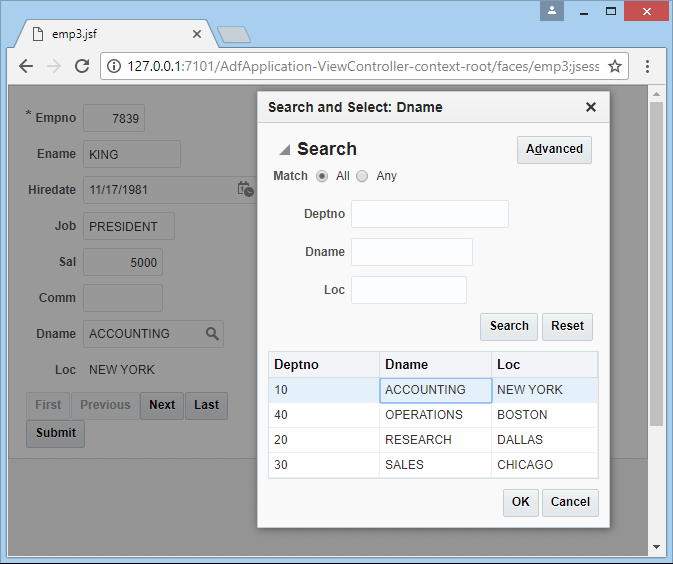Image resolution: width=673 pixels, height=564 pixels.
Task: Click the page vertical scrollbar thumb
Action: pos(656,264)
